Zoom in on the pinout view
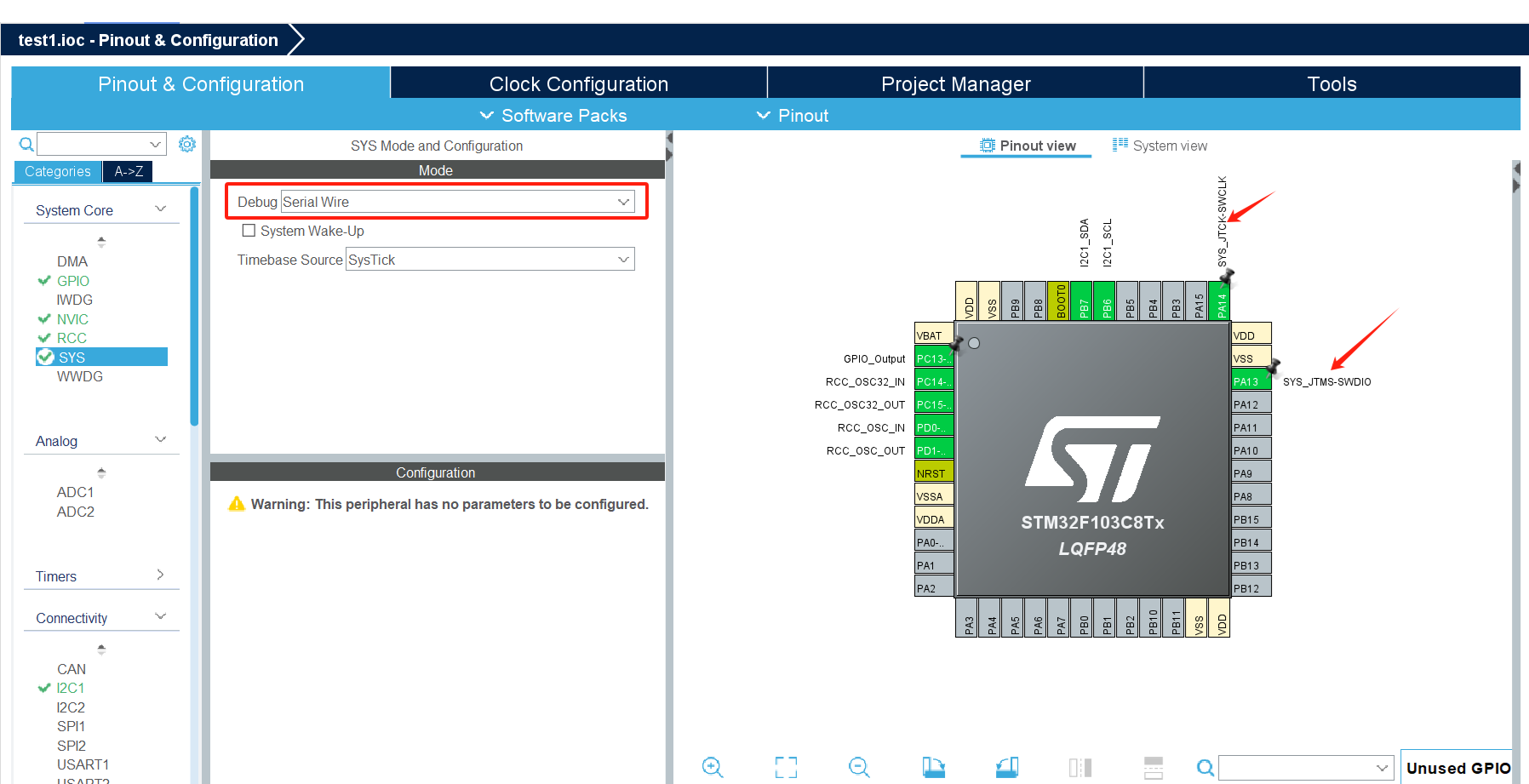Viewport: 1529px width, 784px height. point(713,767)
